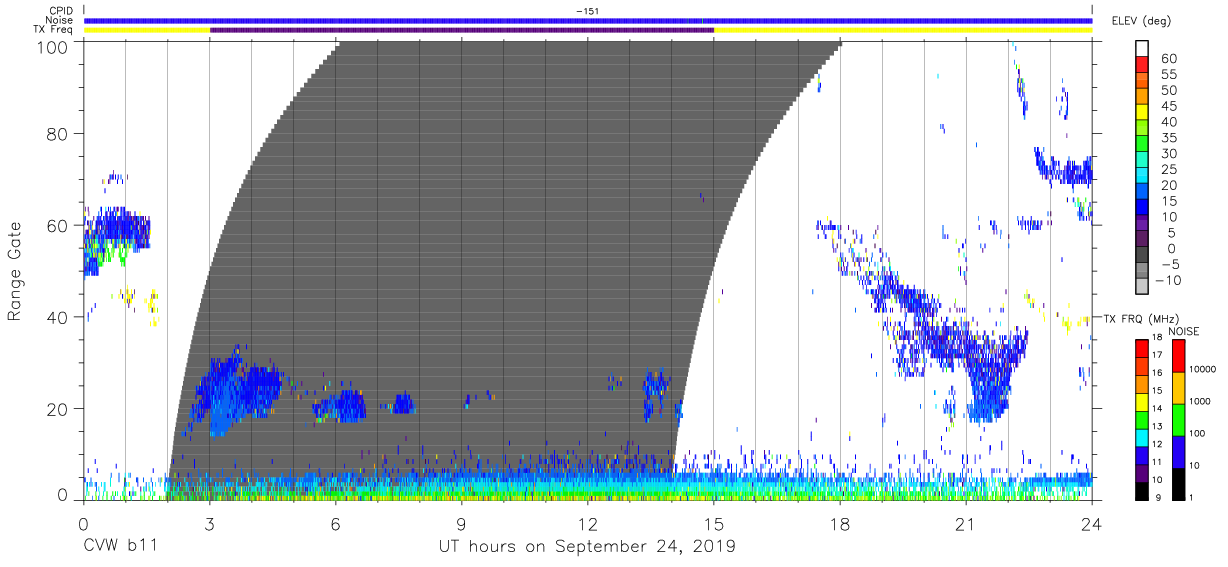Click the 1000 tick on the NOISE colorbar
The width and height of the screenshot is (1228, 567).
pyautogui.click(x=1201, y=402)
